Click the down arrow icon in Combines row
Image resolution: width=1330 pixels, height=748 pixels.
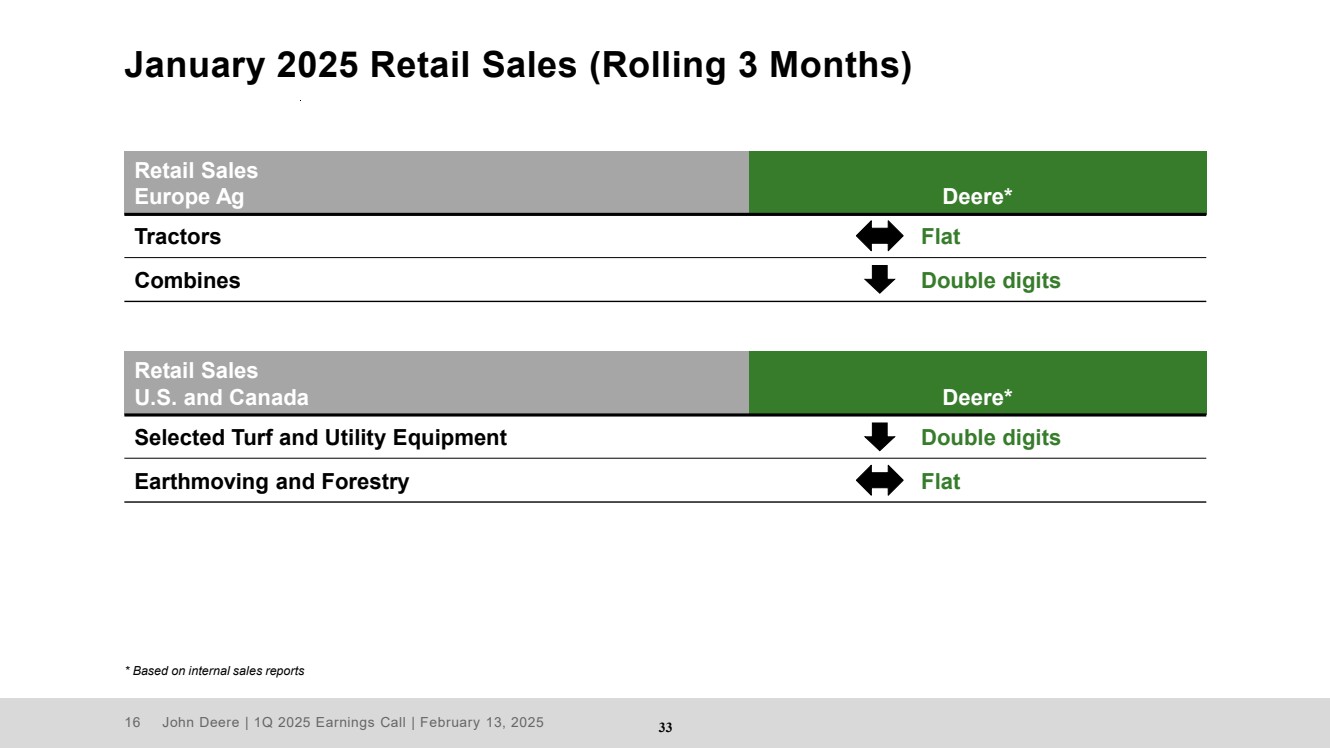[879, 280]
